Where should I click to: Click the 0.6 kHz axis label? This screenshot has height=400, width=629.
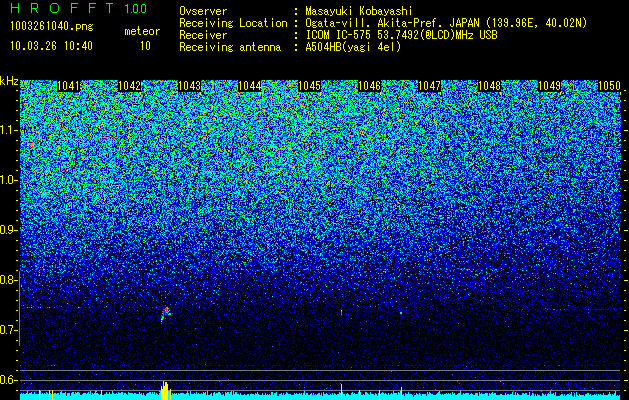[8, 380]
